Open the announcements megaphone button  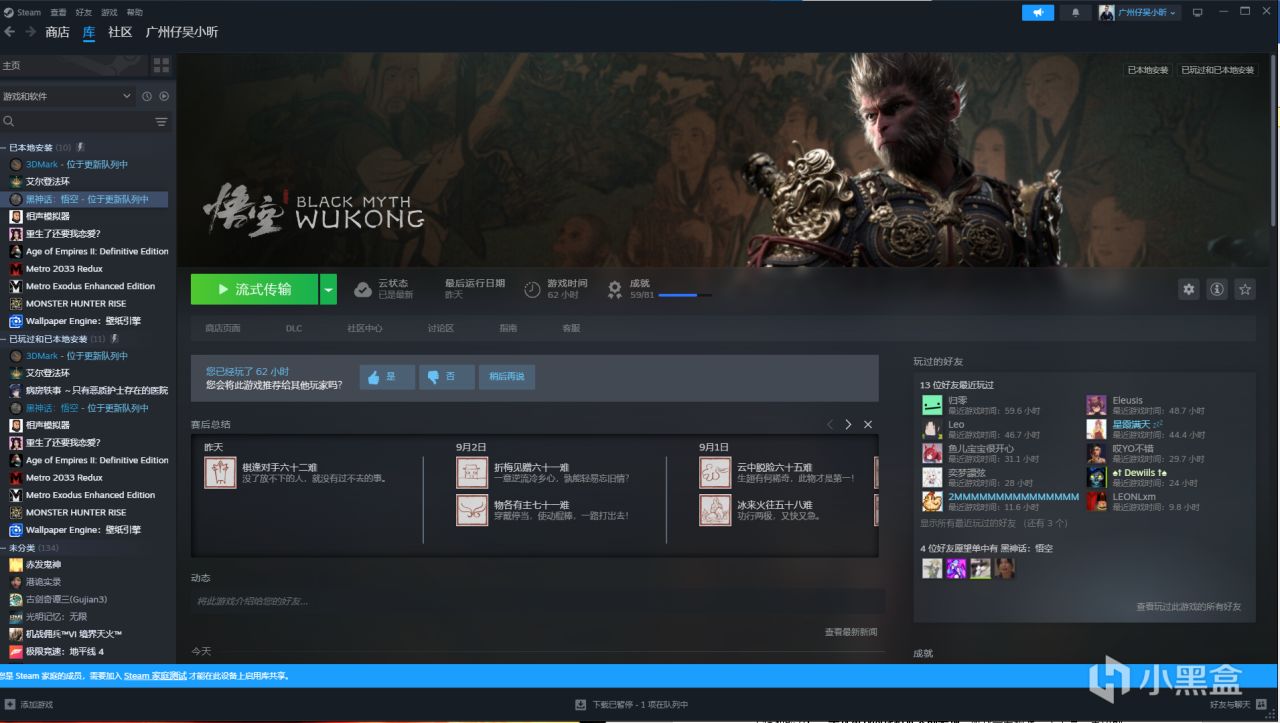click(x=1038, y=12)
